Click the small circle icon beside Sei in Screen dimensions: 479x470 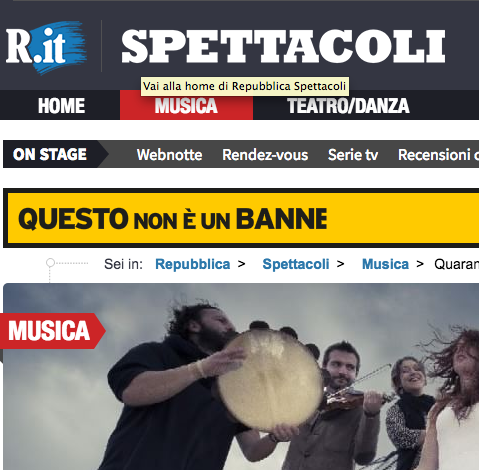coord(50,263)
